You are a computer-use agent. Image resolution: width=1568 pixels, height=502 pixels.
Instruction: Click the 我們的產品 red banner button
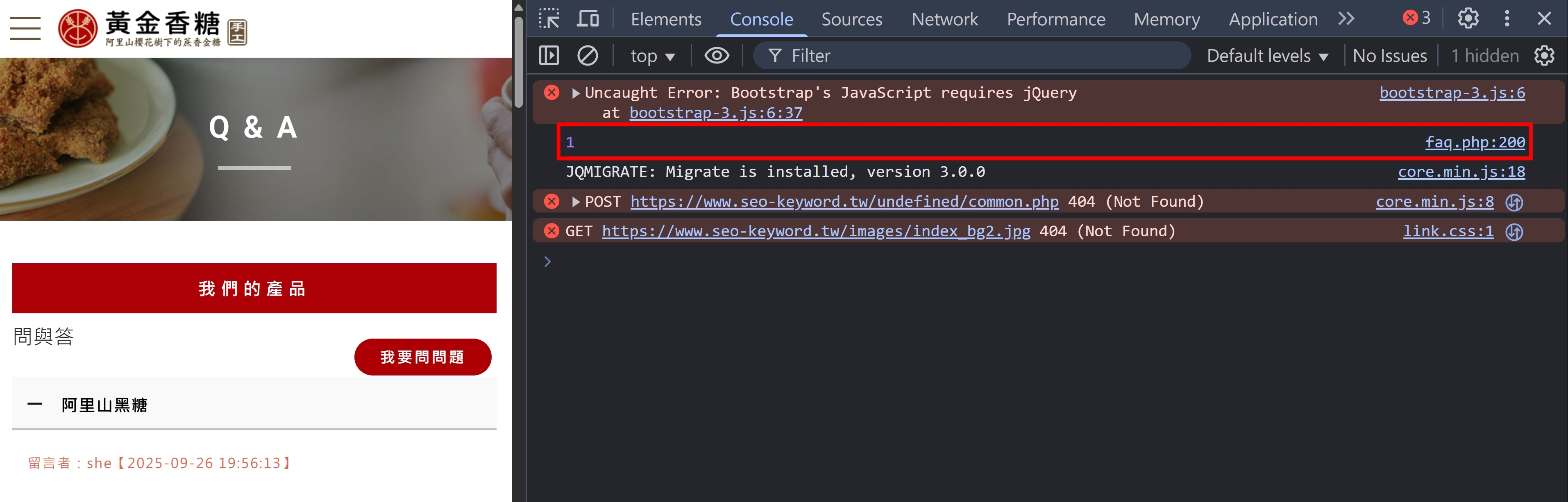pyautogui.click(x=254, y=288)
